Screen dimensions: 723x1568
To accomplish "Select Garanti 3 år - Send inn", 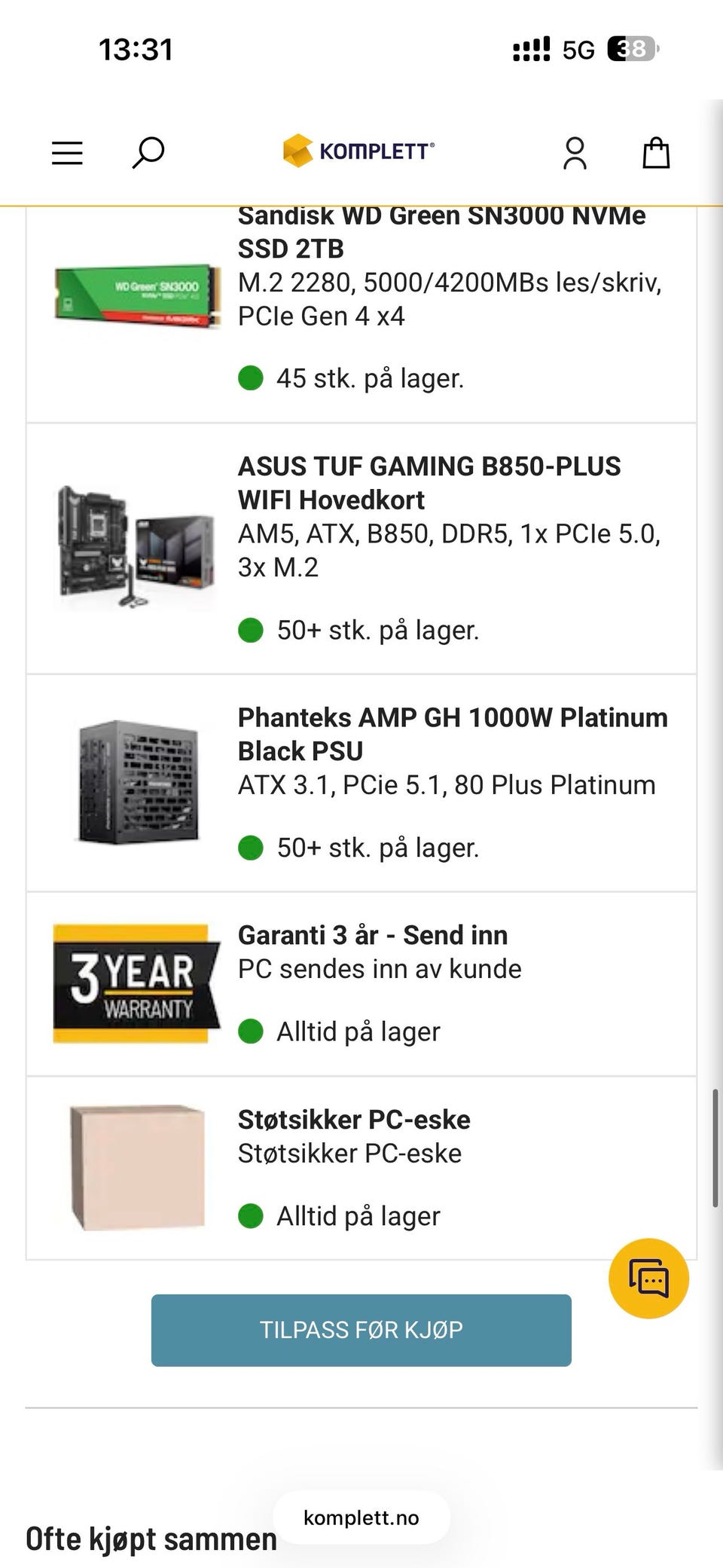I will coord(373,935).
